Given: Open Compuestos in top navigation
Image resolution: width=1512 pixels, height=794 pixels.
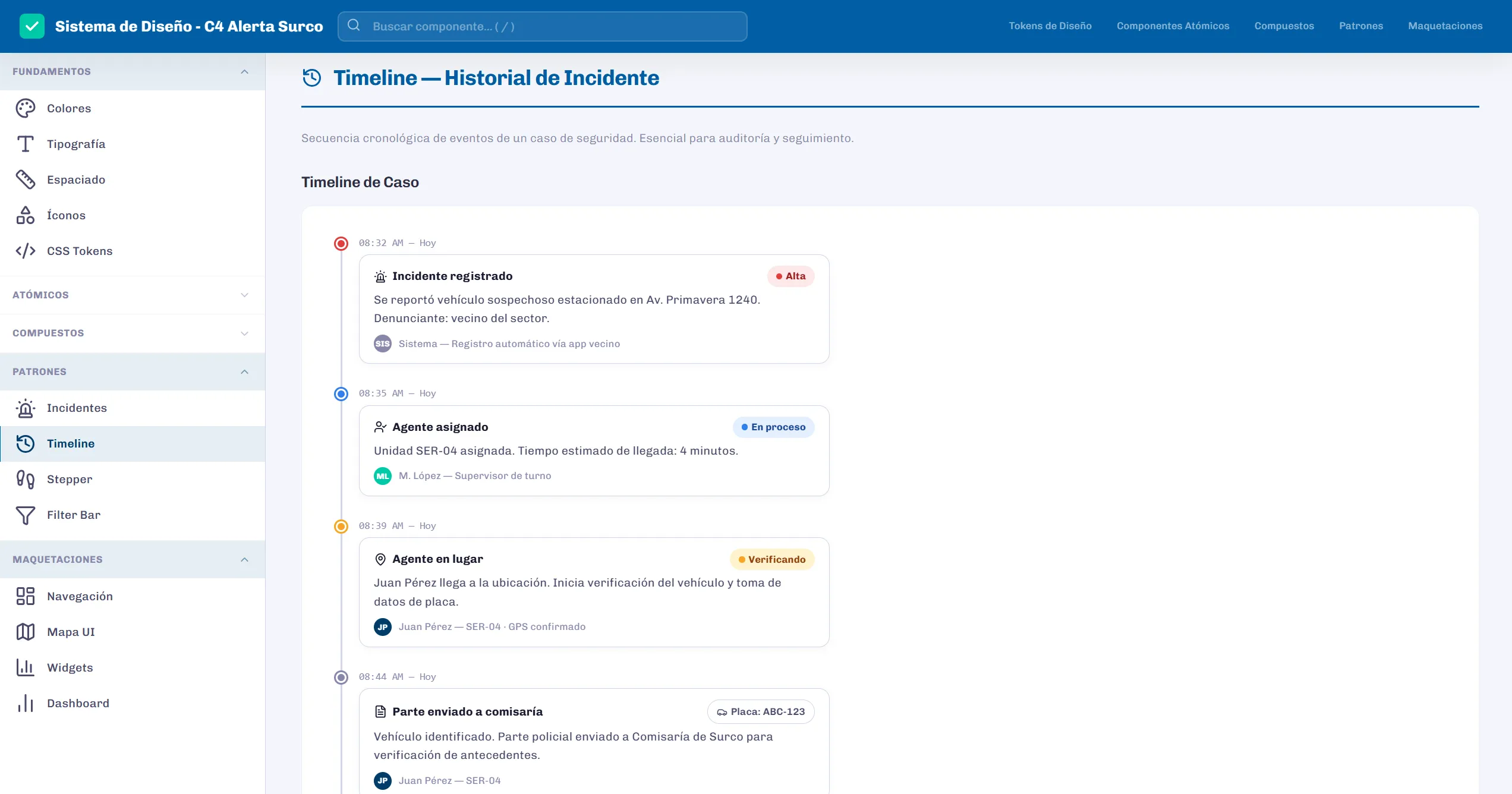Looking at the screenshot, I should point(1284,26).
